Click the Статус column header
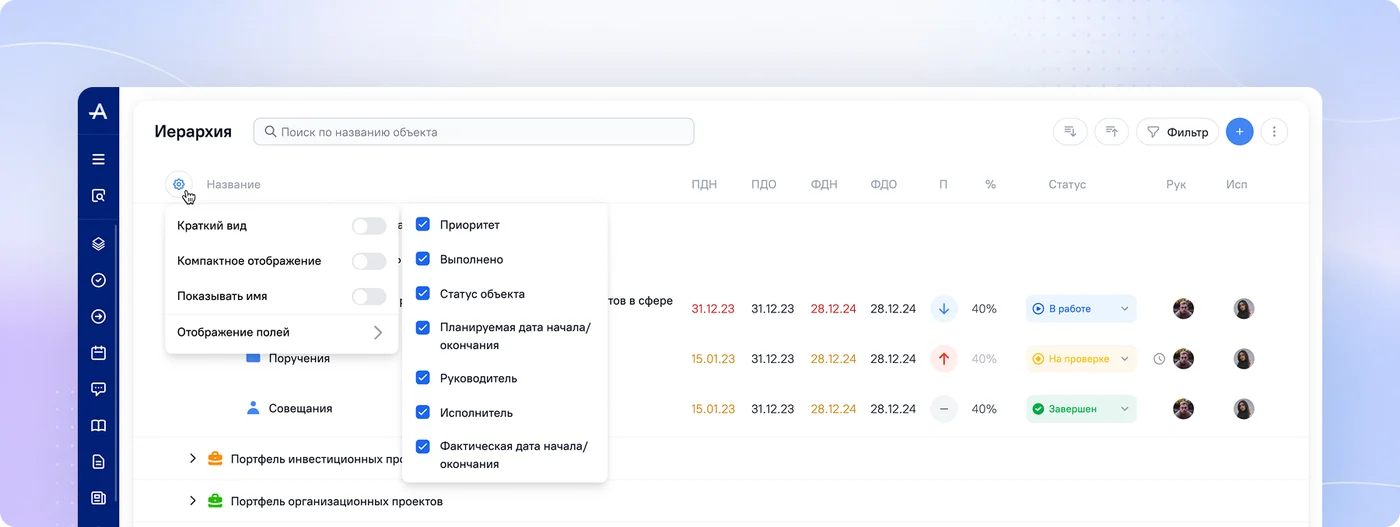Screen dimensions: 1400x527 point(1067,185)
